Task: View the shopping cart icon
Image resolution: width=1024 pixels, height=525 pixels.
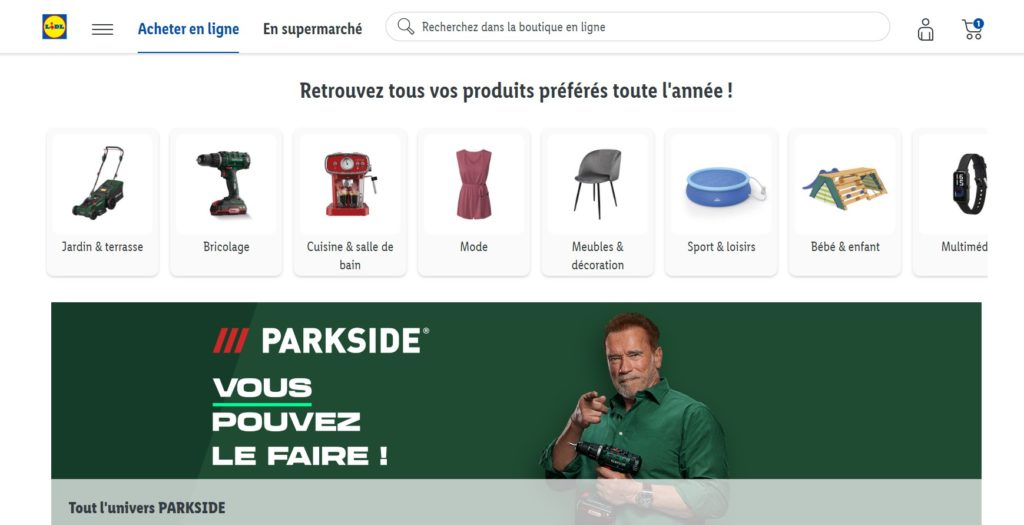Action: 972,29
